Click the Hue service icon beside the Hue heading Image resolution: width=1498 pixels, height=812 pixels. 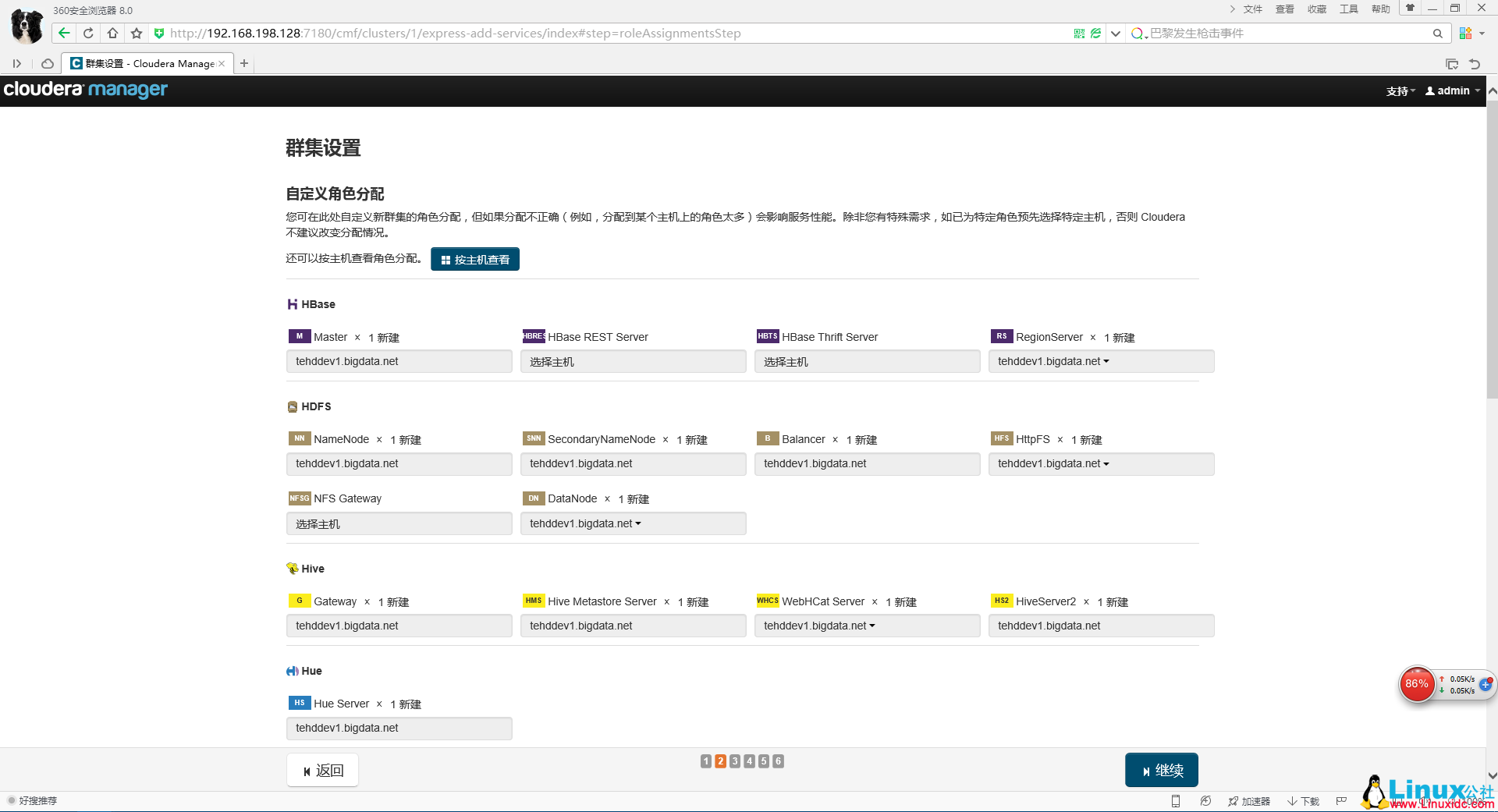(292, 670)
